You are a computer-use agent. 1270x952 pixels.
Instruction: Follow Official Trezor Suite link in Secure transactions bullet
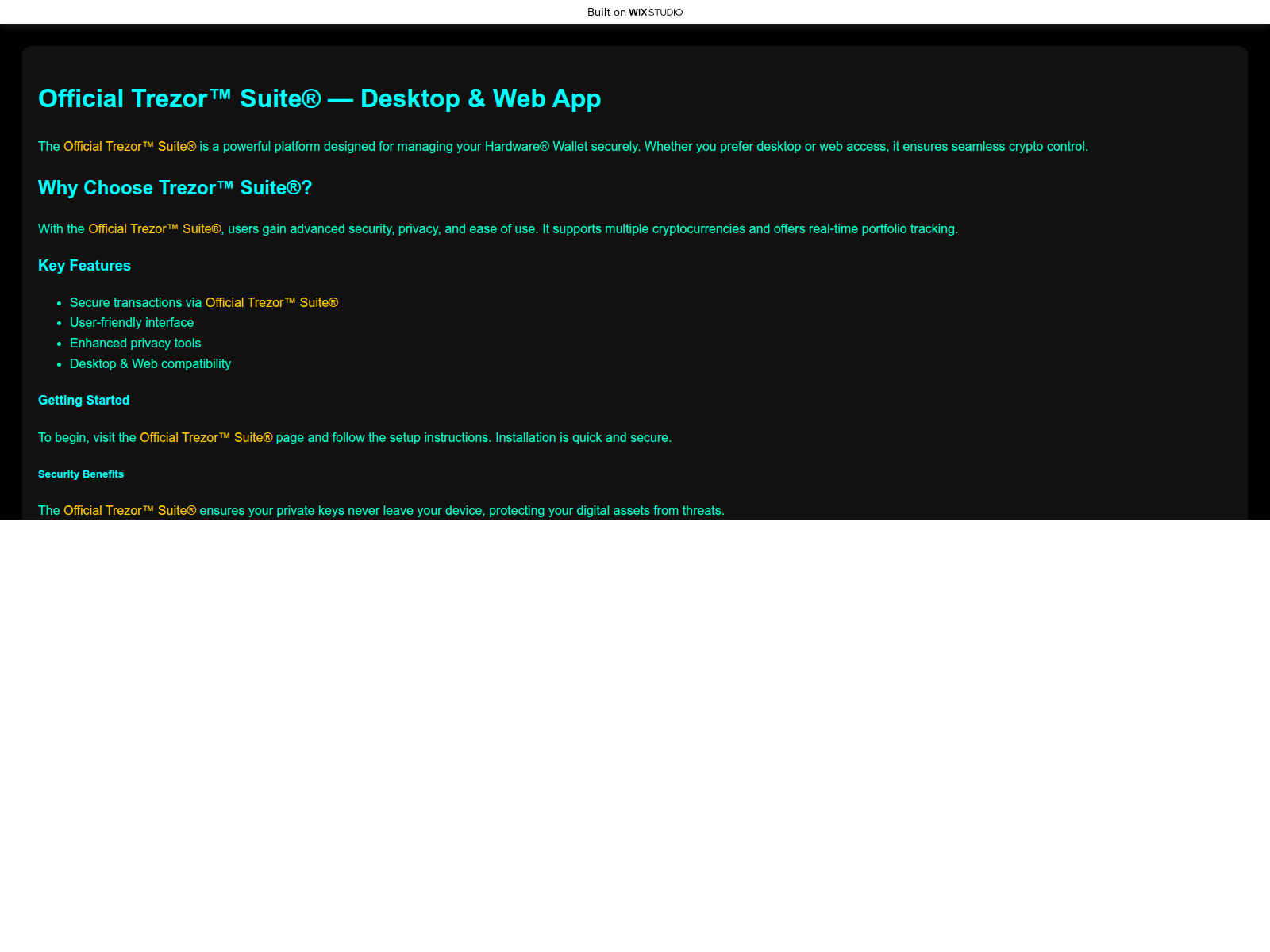271,303
